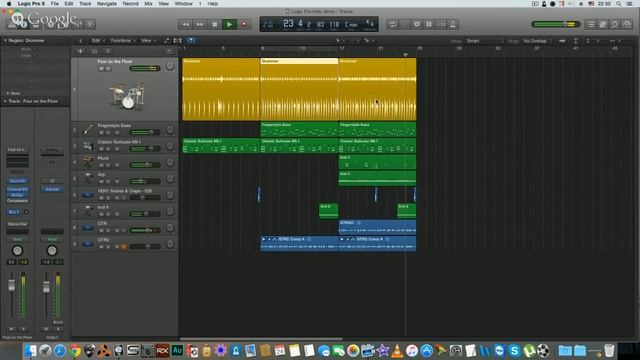The height and width of the screenshot is (360, 640).
Task: Adjust the Arp track volume slider
Action: coord(145,181)
